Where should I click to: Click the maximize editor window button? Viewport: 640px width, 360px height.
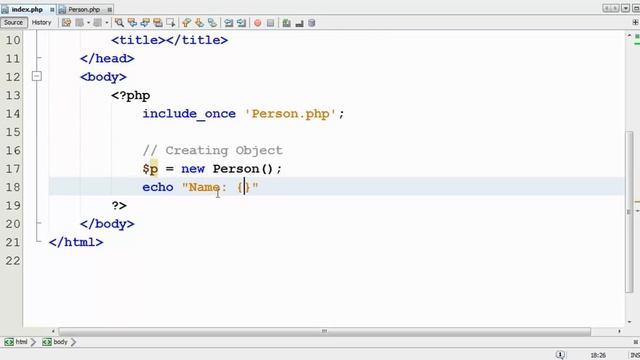point(636,8)
